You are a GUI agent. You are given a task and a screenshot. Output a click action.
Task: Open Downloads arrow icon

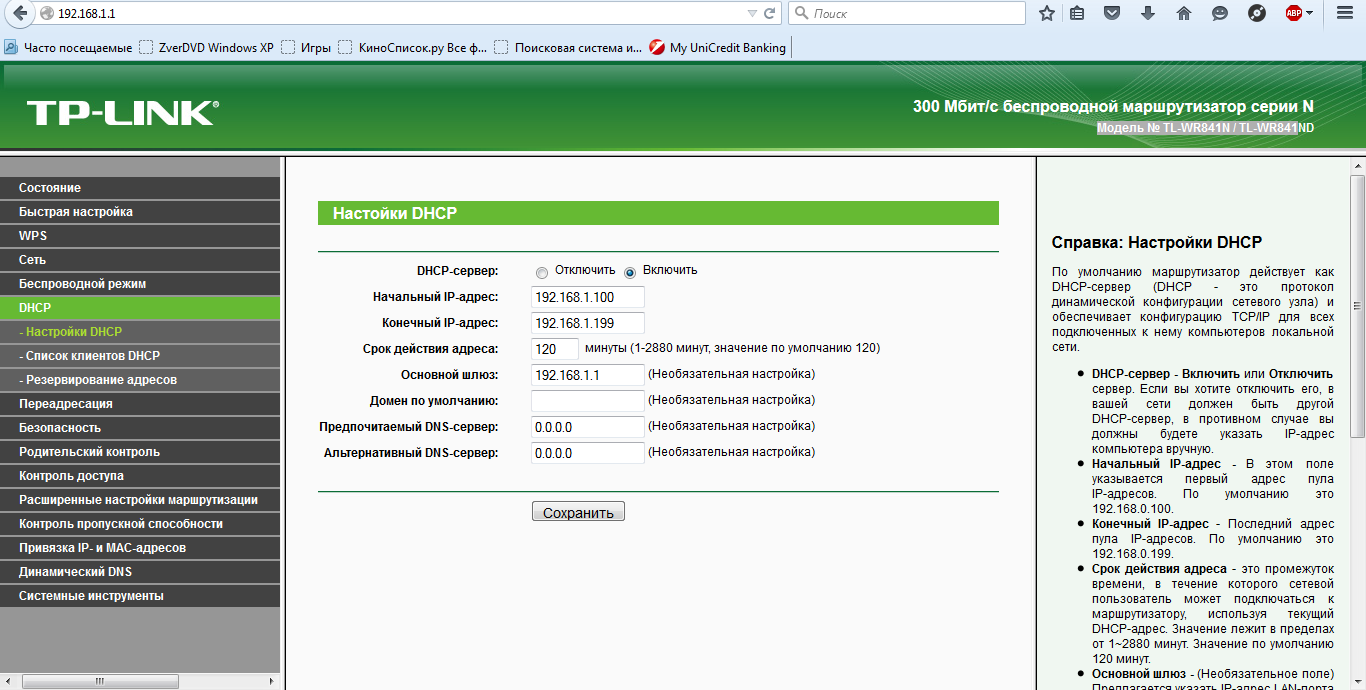1148,13
